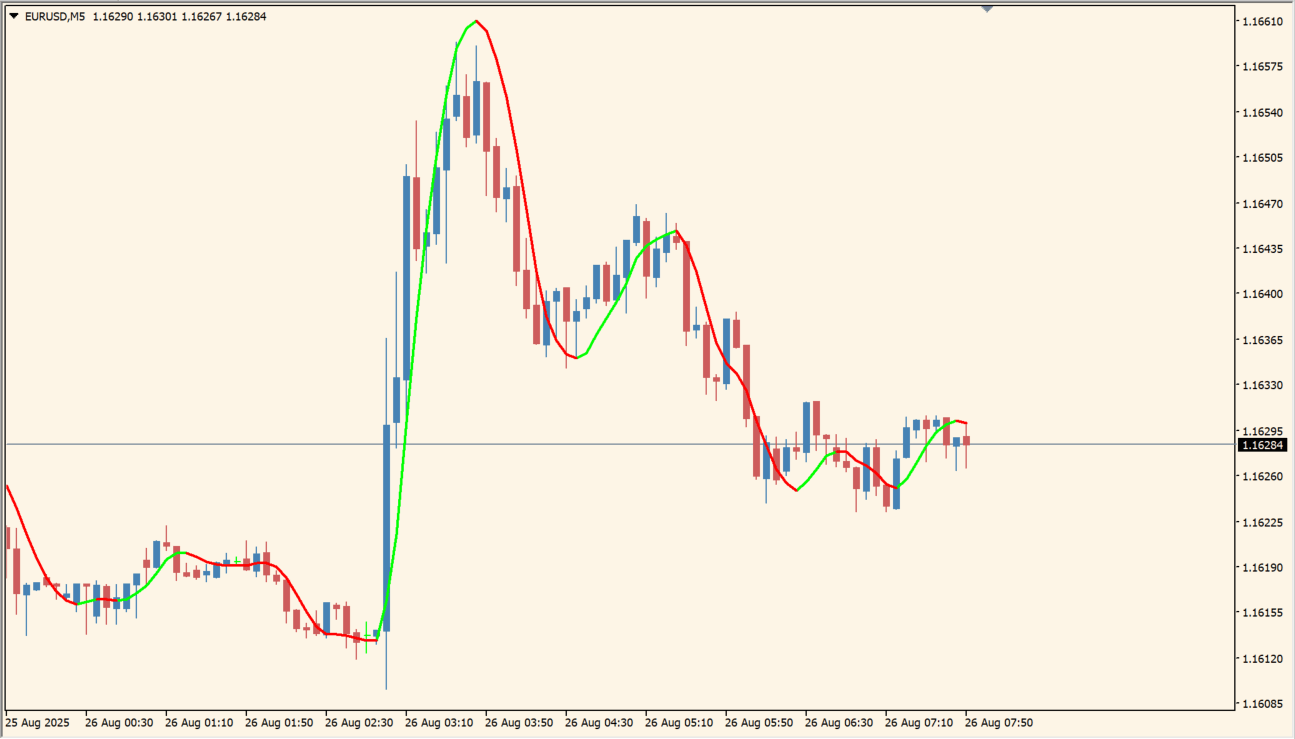Click the 26 Aug 02:30 time label

point(359,722)
